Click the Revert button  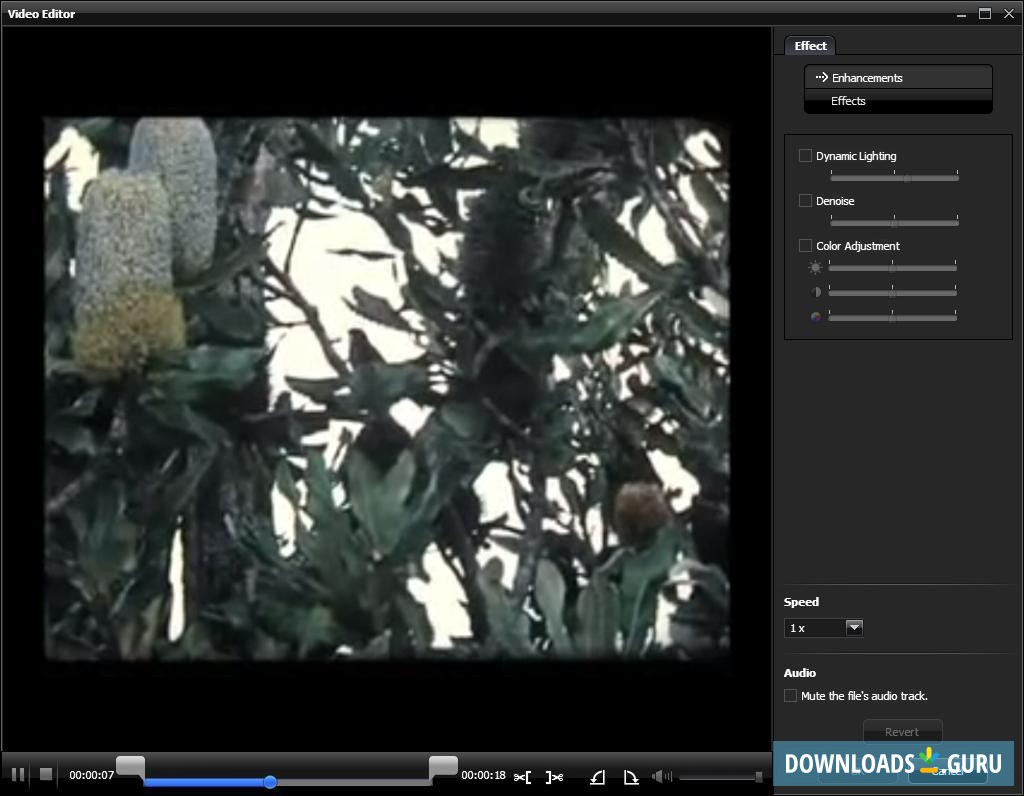click(902, 731)
